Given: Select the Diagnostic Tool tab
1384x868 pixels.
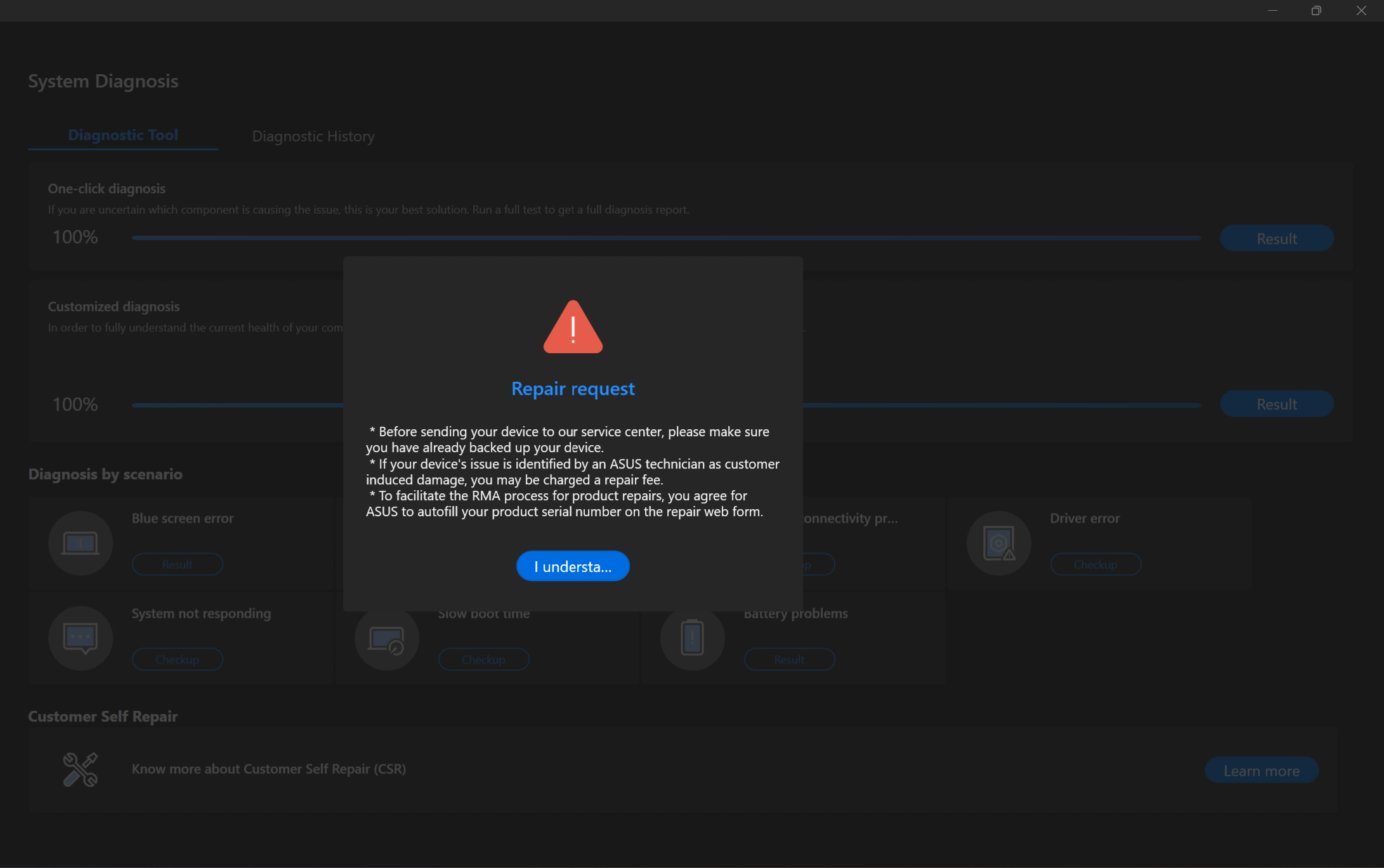Looking at the screenshot, I should click(x=123, y=135).
